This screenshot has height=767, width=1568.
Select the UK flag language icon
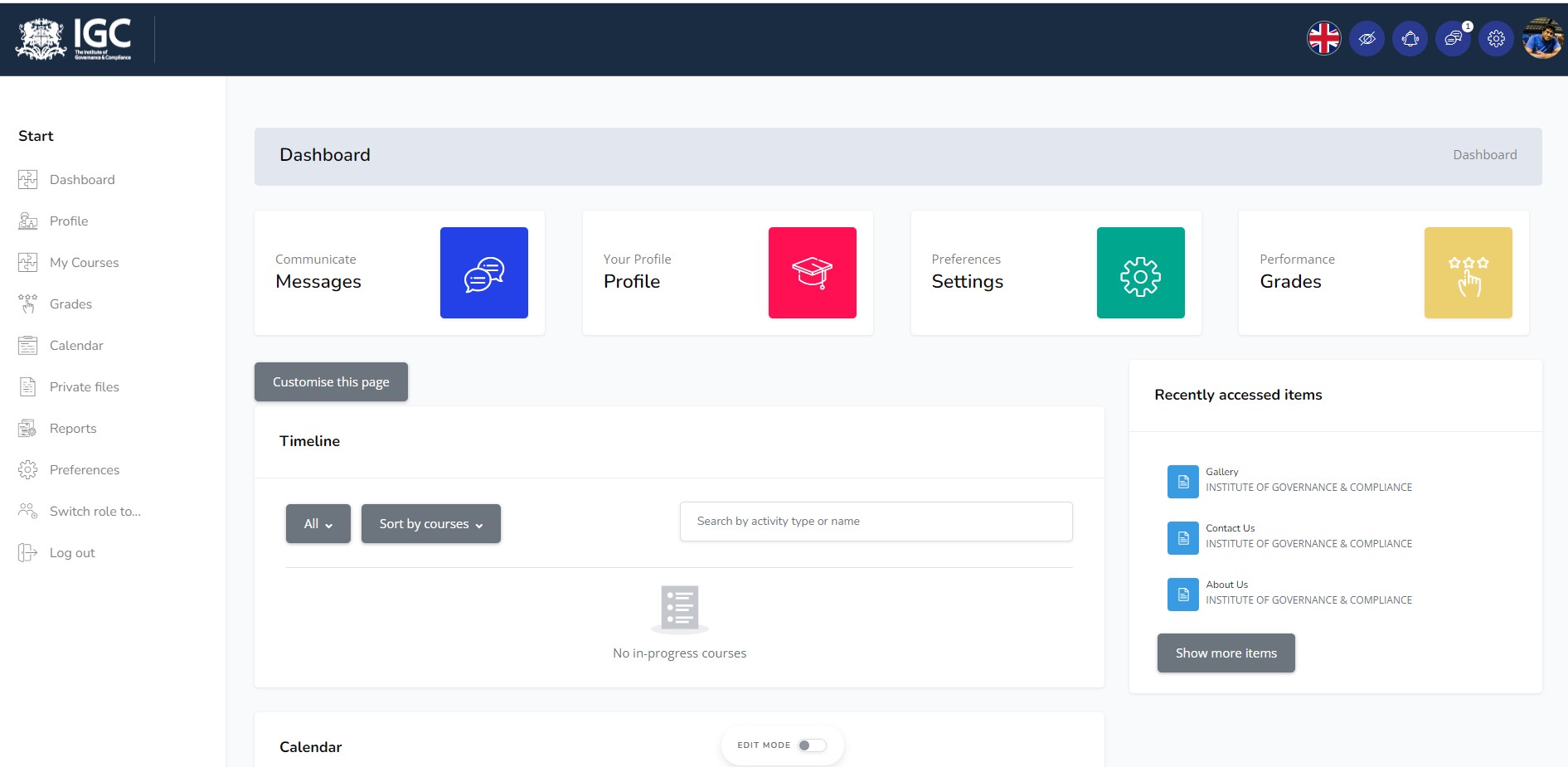click(1324, 37)
